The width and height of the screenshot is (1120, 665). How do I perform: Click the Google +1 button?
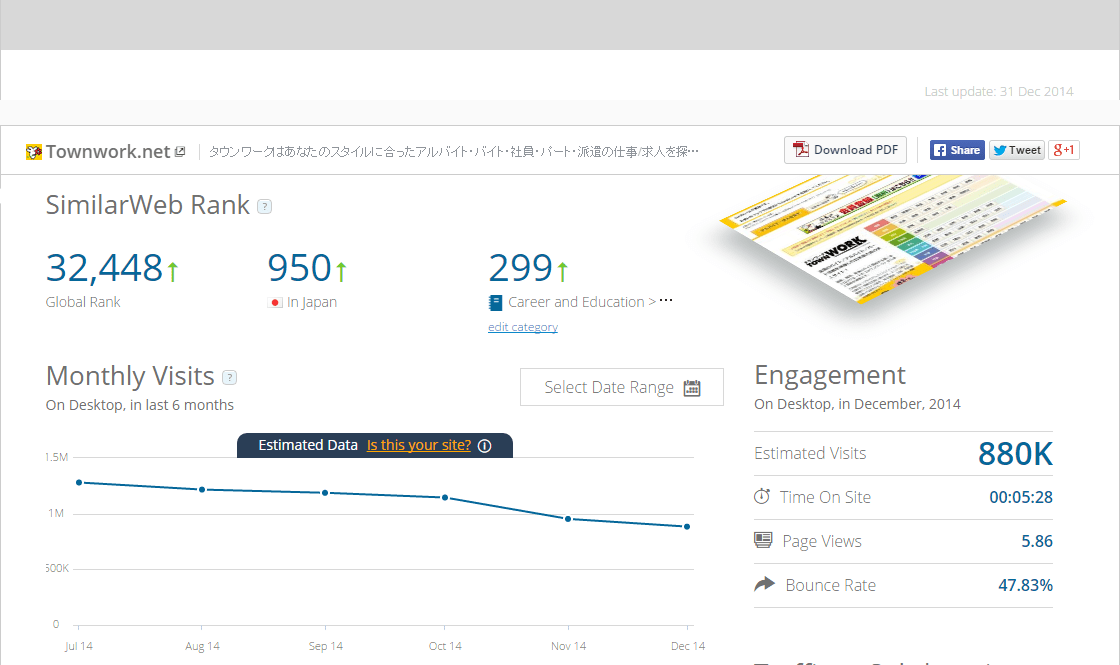point(1064,150)
